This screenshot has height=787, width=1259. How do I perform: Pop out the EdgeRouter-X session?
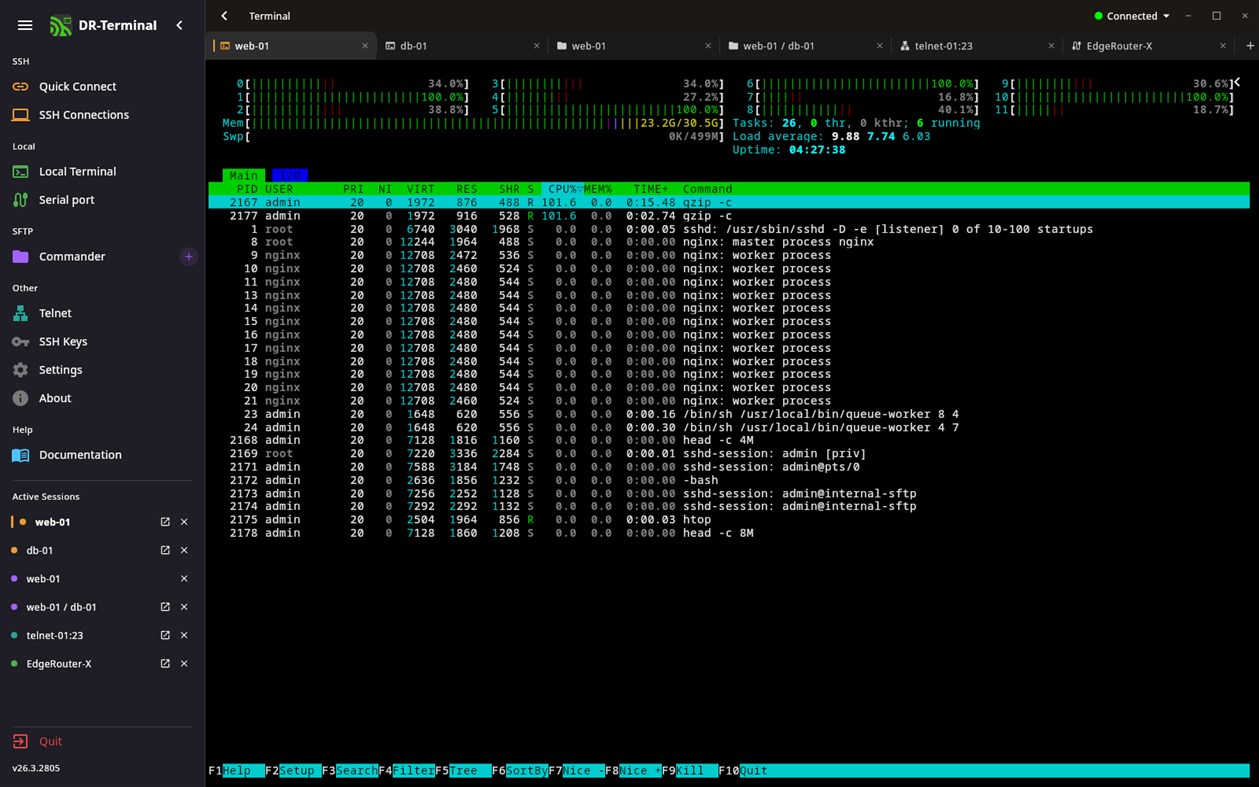click(165, 664)
